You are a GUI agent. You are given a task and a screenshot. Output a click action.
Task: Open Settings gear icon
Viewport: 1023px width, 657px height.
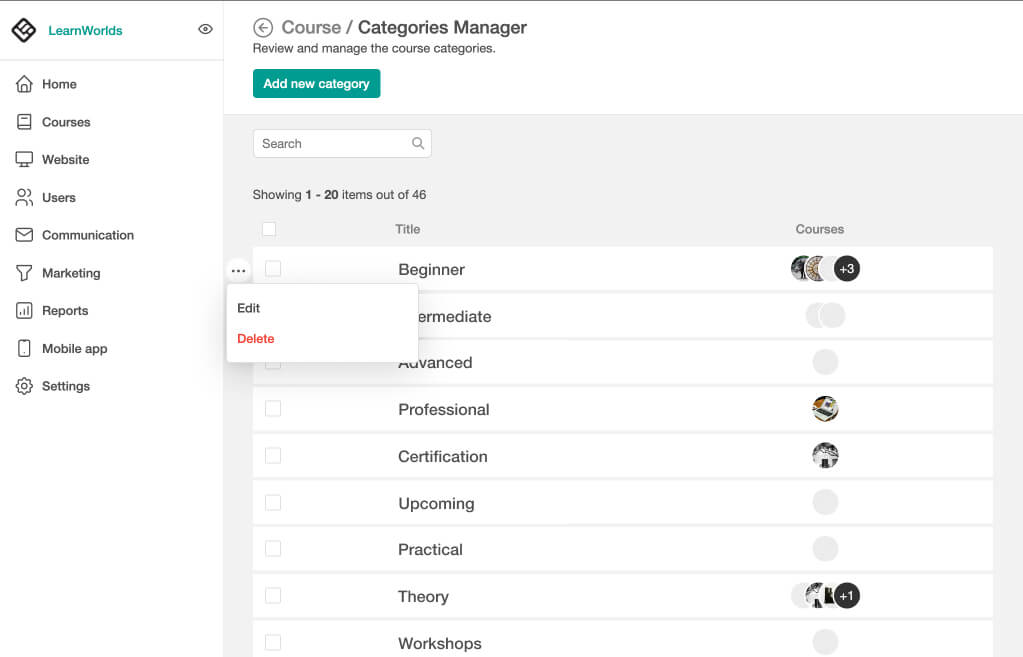click(24, 386)
